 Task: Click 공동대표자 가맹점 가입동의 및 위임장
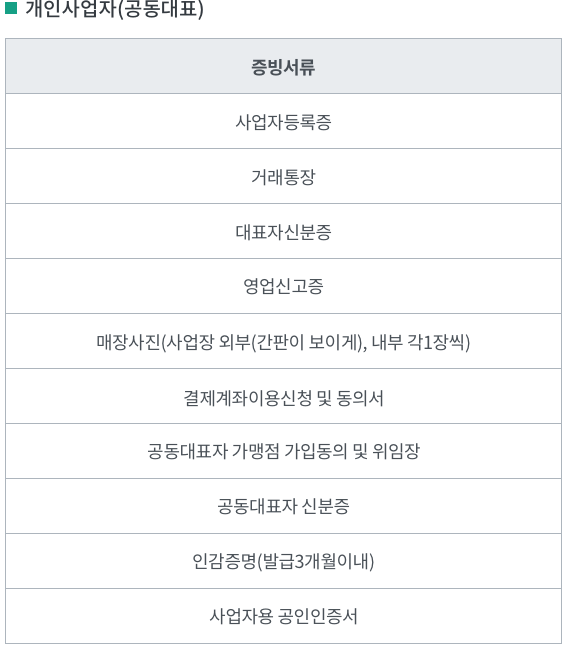(x=283, y=452)
